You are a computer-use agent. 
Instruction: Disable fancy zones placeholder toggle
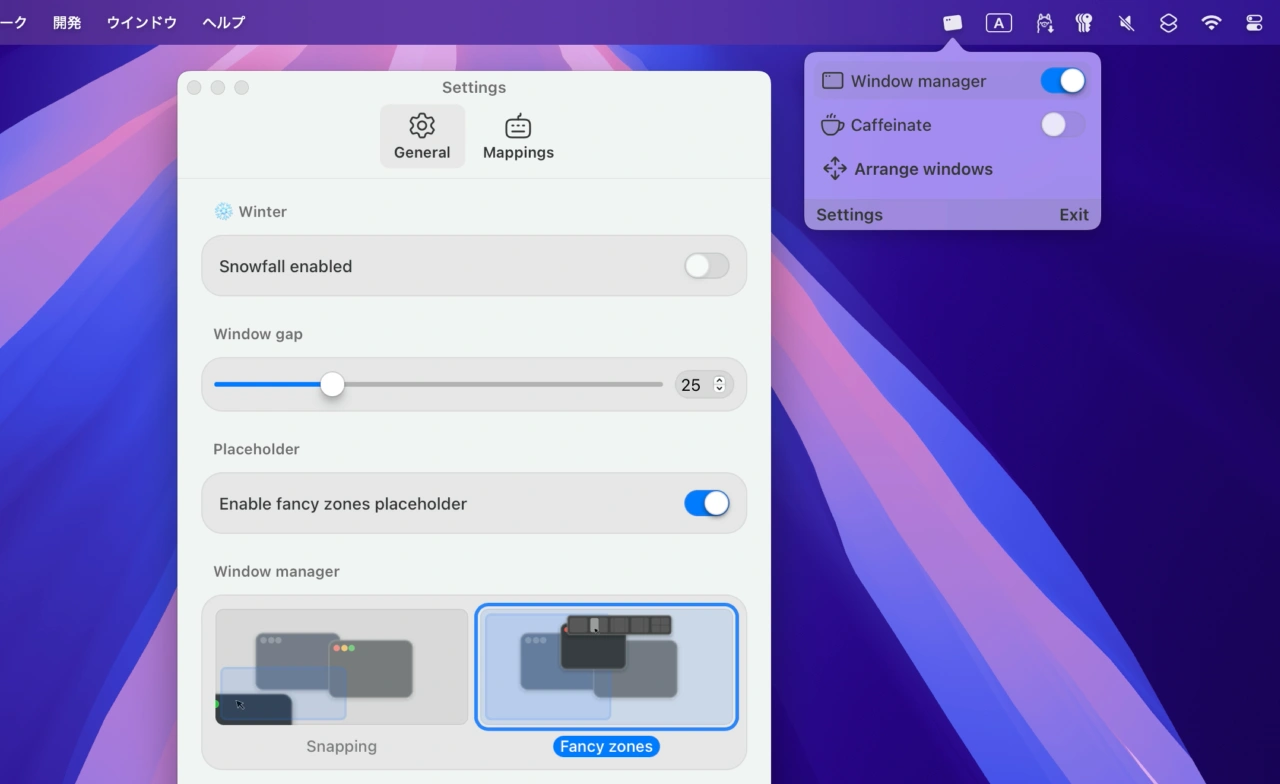point(706,504)
